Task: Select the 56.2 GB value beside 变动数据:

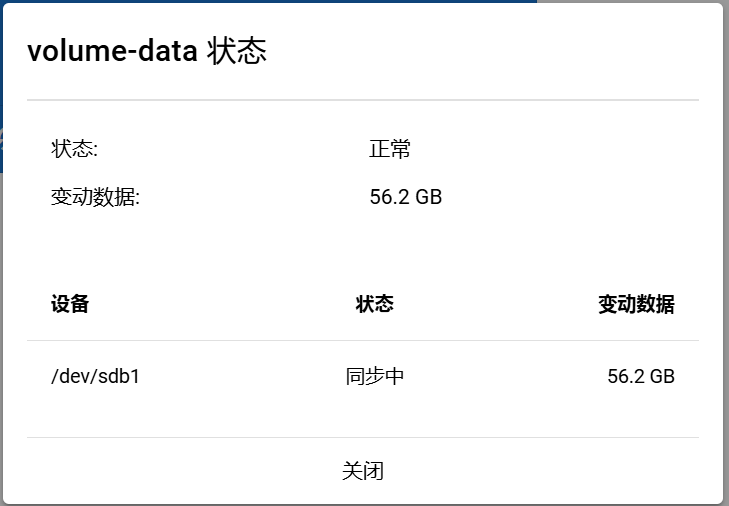Action: coord(405,197)
